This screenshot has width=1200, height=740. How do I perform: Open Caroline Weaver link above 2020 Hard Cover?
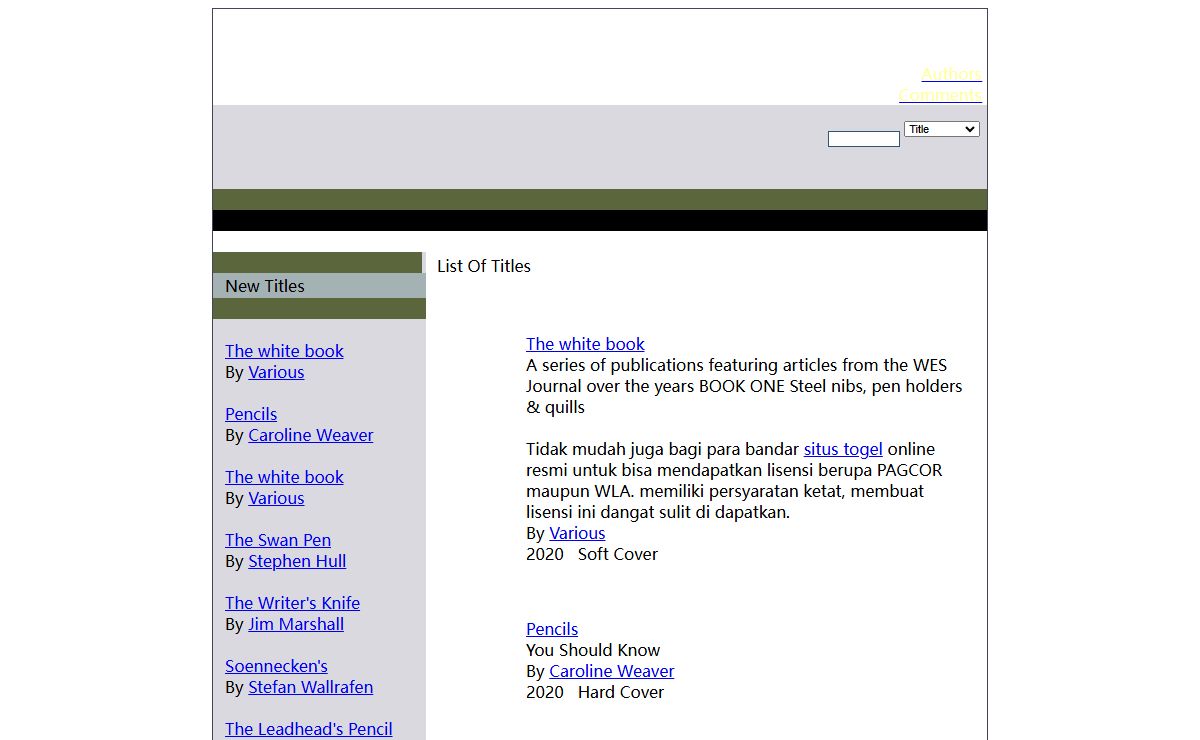612,671
